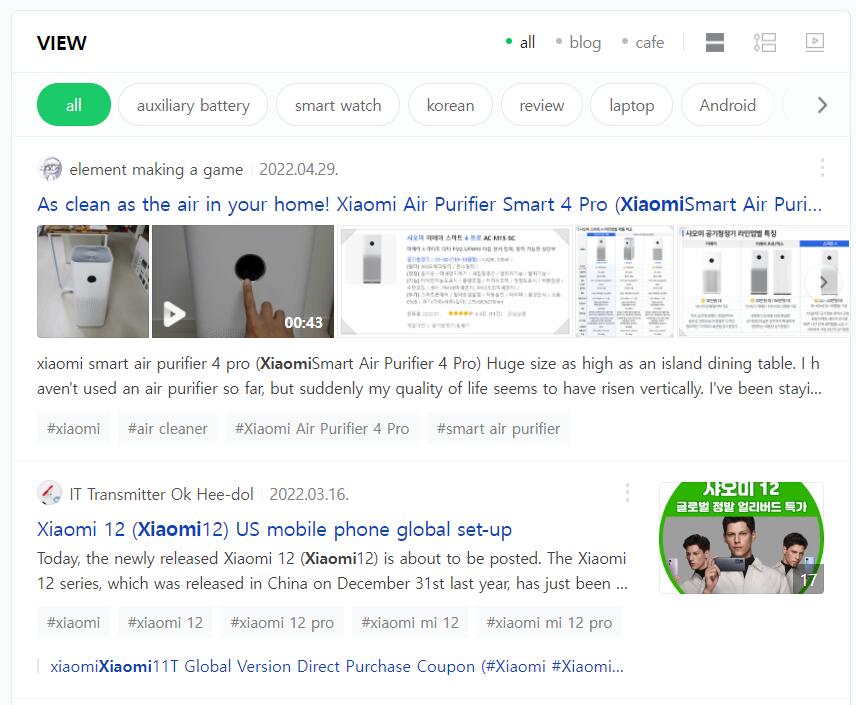
Task: Open the Xiaomi Air Purifier Smart 4 Pro title
Action: 430,204
